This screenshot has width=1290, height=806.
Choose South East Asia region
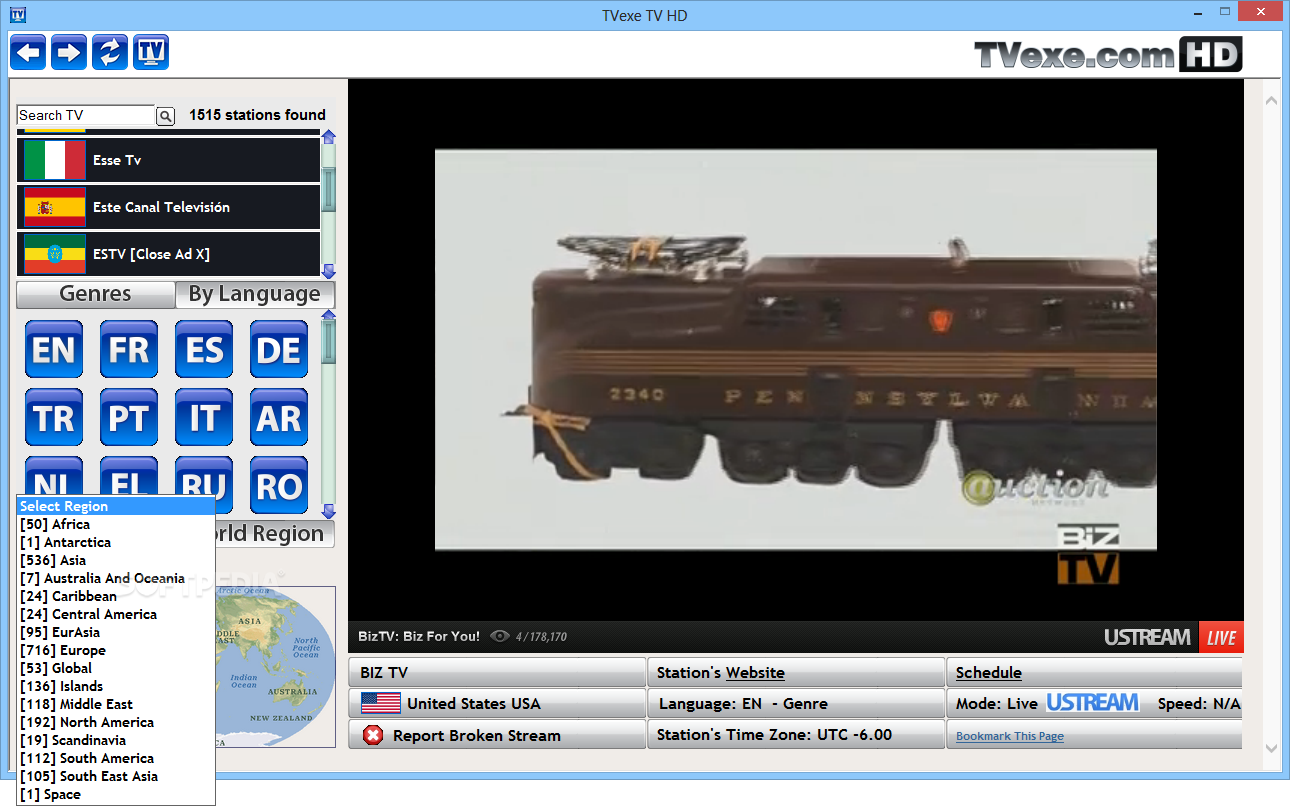click(x=116, y=776)
